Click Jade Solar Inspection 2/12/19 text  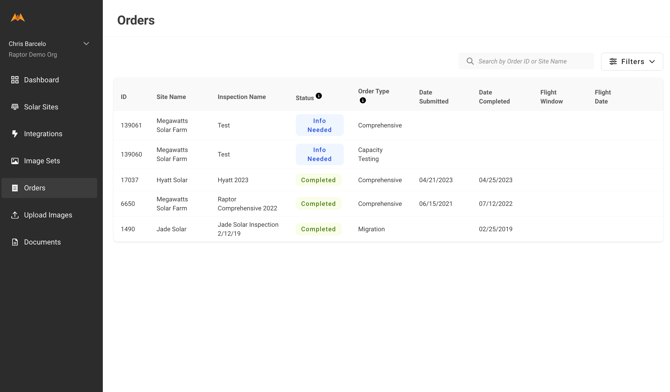point(248,229)
